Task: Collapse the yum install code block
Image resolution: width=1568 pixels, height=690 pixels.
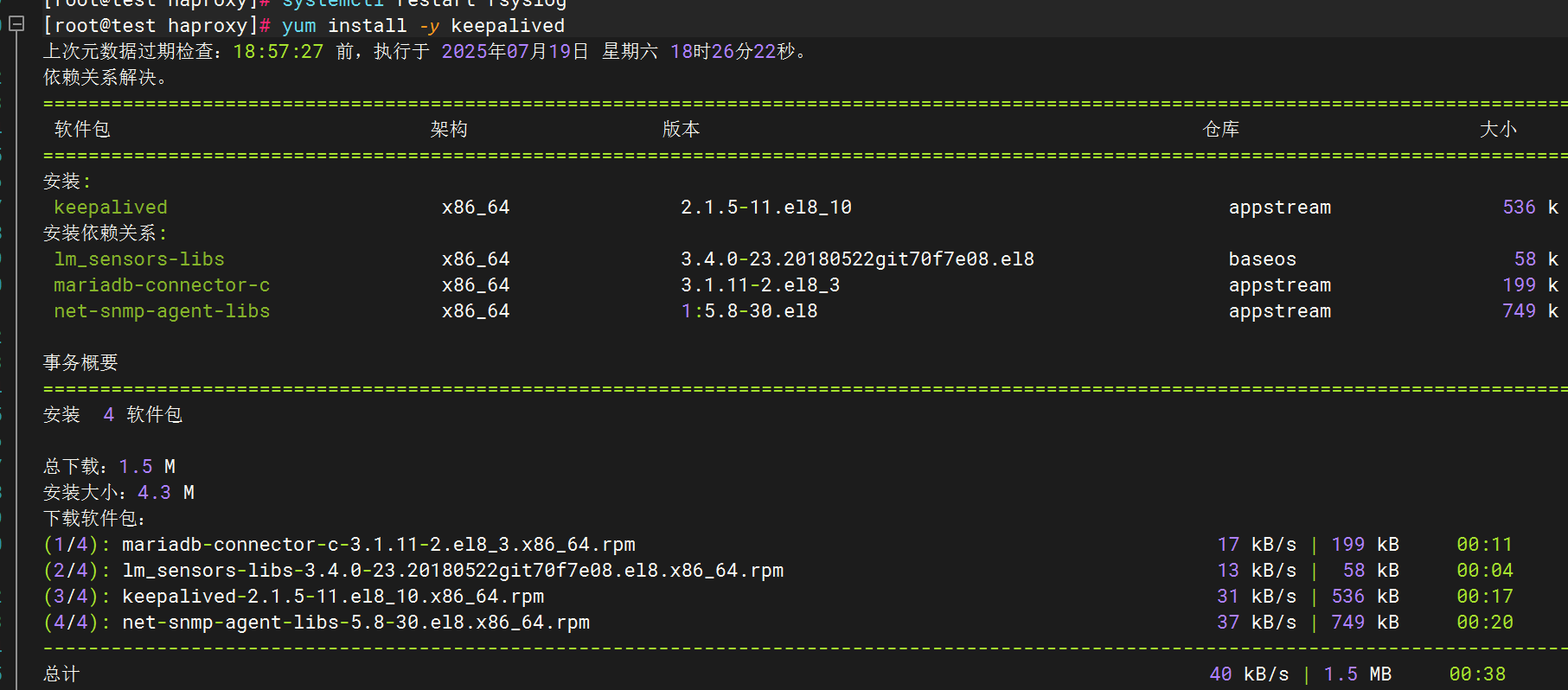Action: tap(16, 24)
